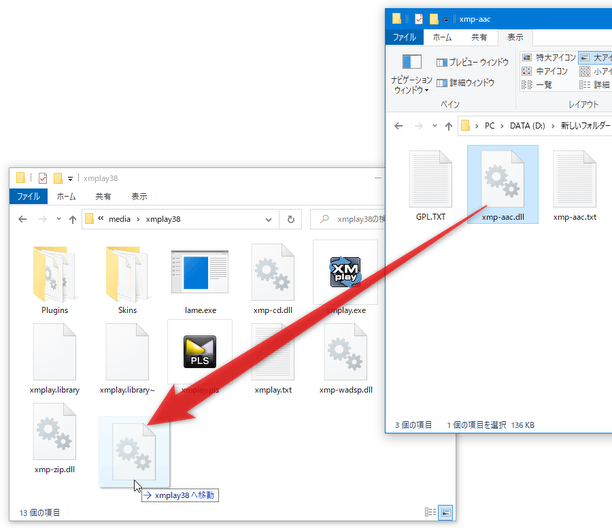This screenshot has height=528, width=612.
Task: Click media in xmplay38 address path
Action: (119, 219)
